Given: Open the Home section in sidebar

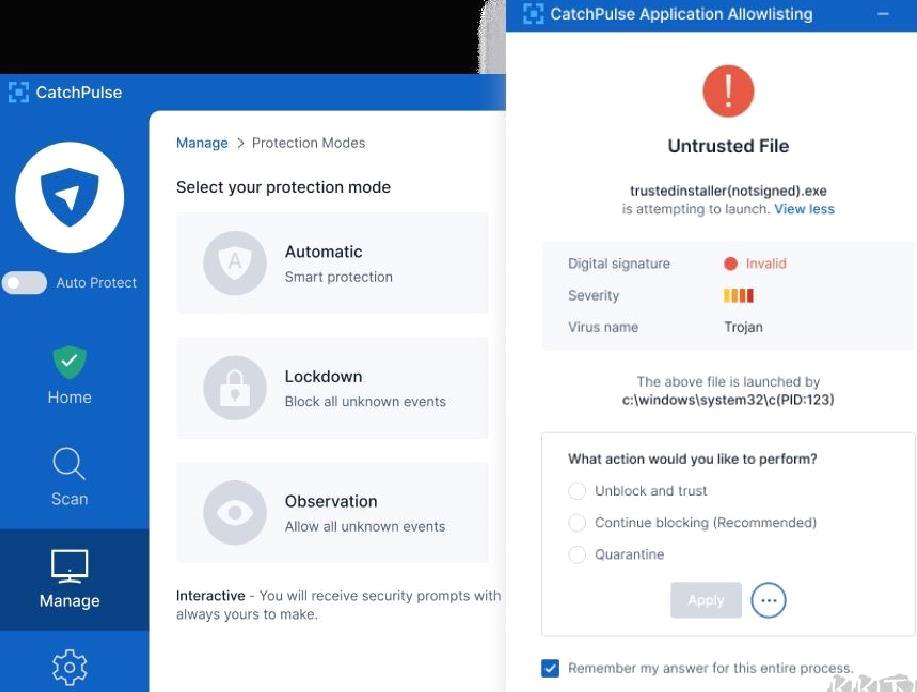Looking at the screenshot, I should point(70,376).
